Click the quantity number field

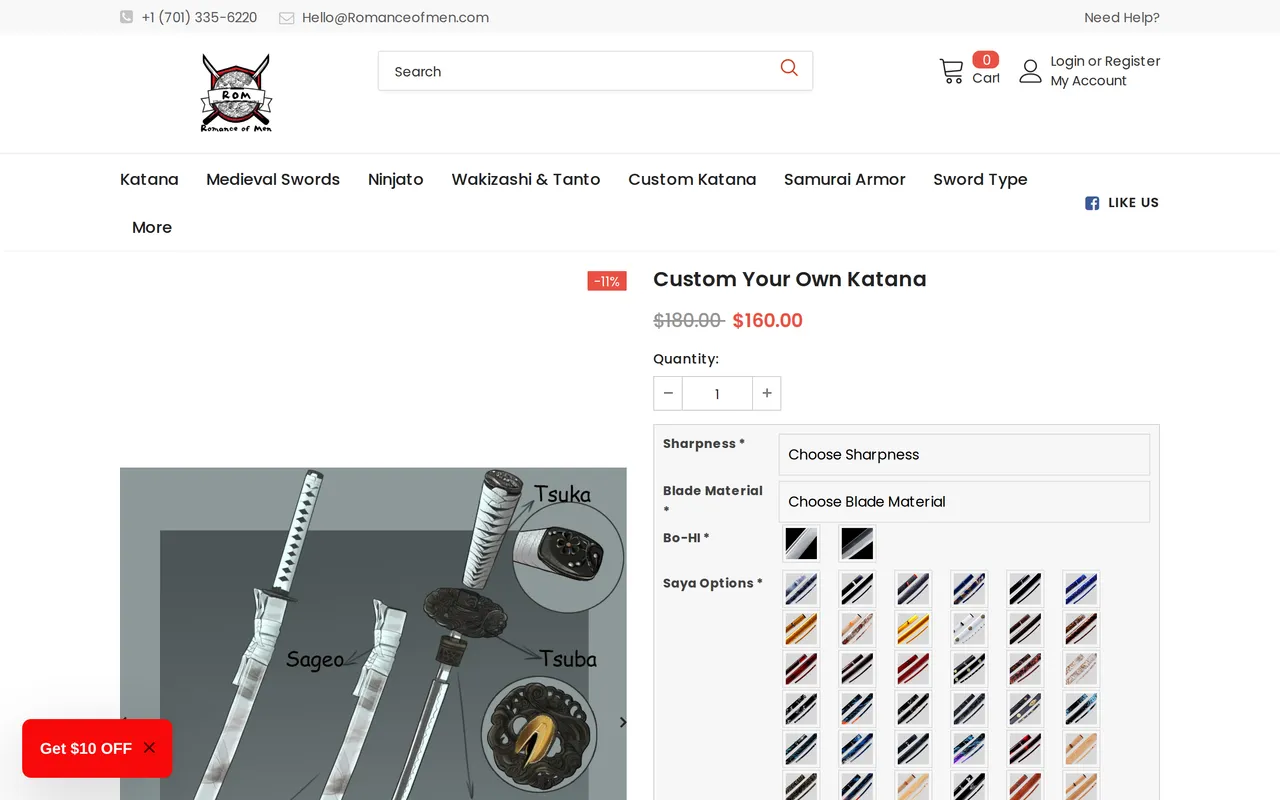(717, 393)
